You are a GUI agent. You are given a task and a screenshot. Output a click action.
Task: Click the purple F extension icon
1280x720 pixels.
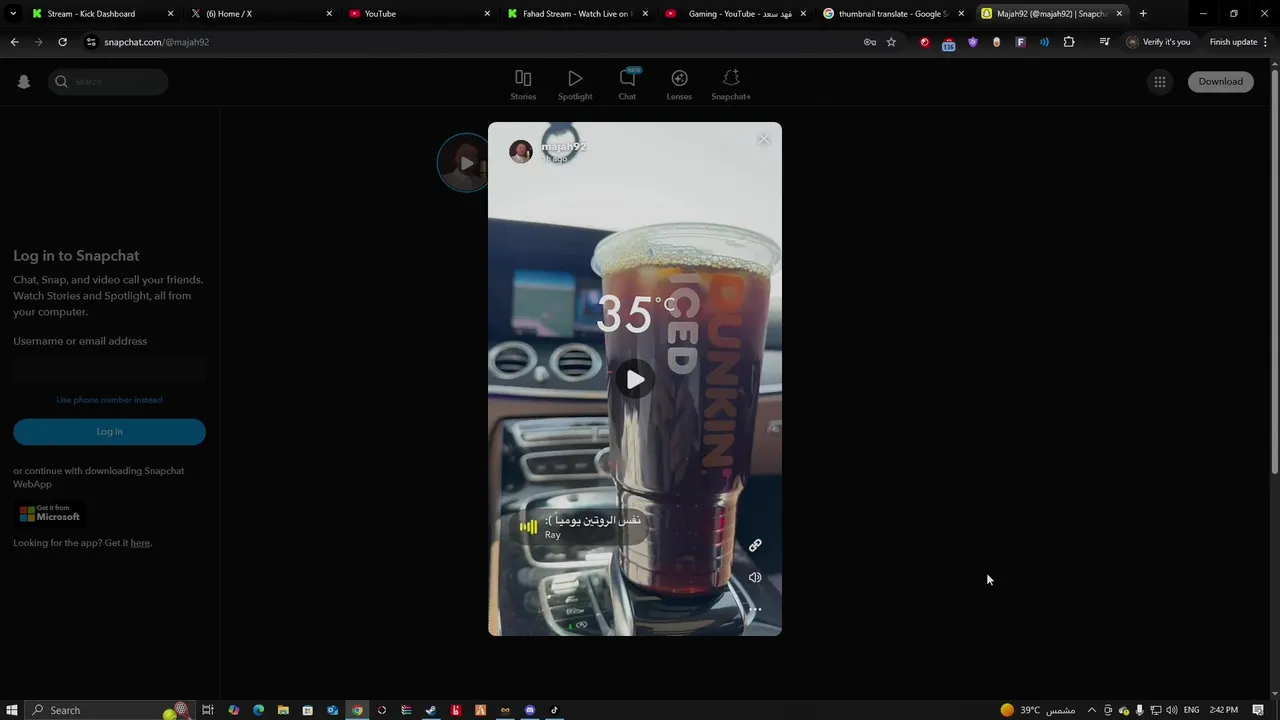[x=1021, y=42]
